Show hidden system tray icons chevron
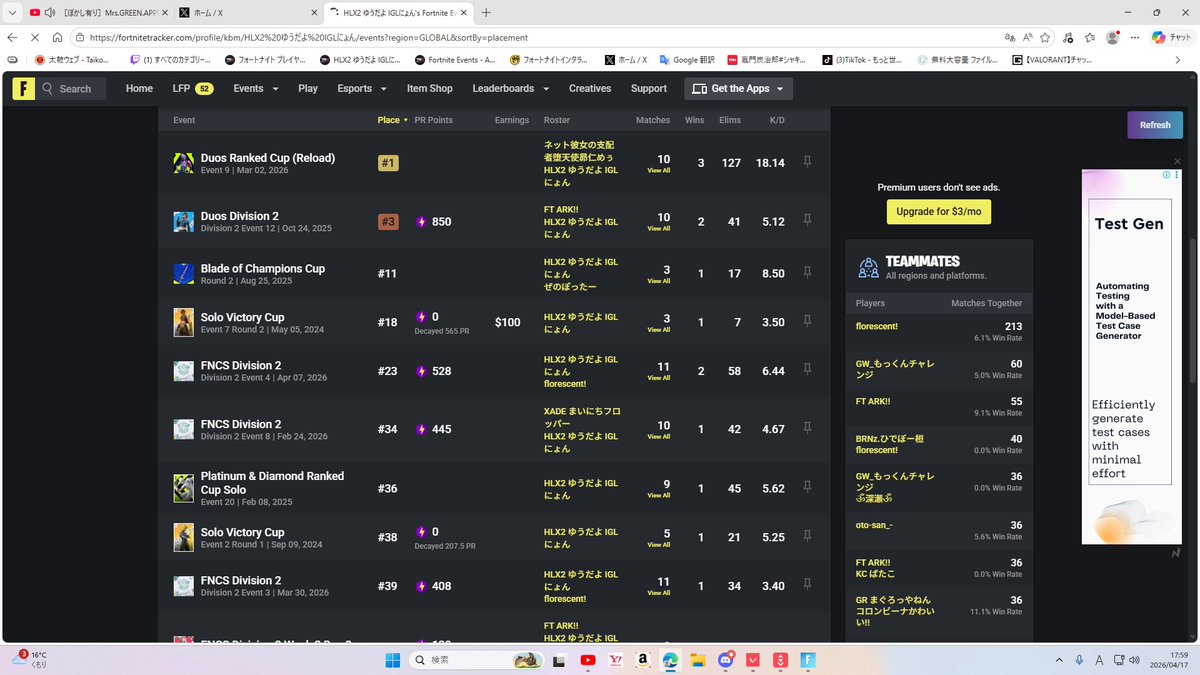The width and height of the screenshot is (1200, 675). tap(1061, 660)
